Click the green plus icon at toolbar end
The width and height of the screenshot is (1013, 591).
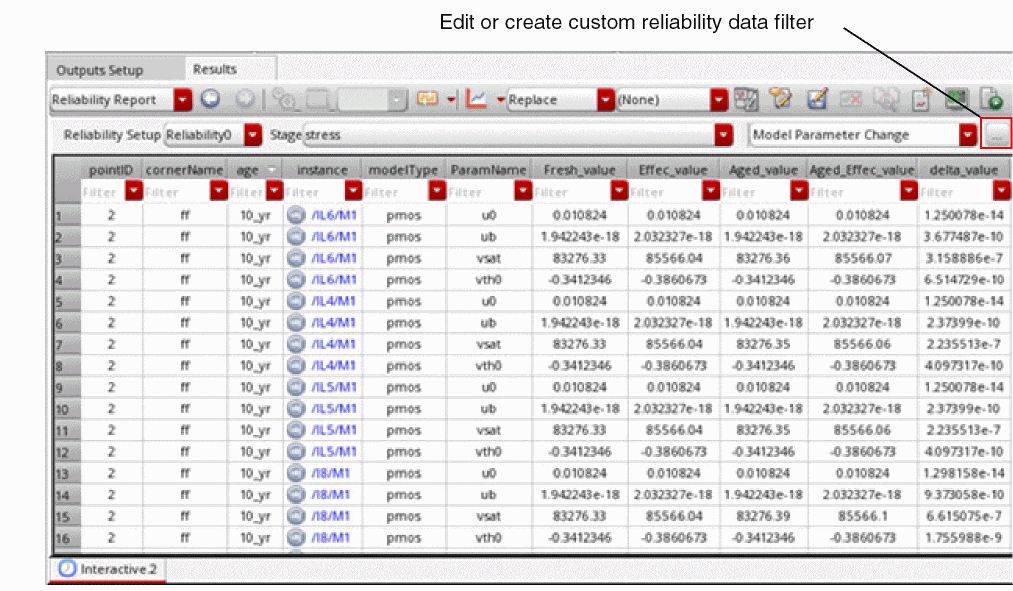992,100
